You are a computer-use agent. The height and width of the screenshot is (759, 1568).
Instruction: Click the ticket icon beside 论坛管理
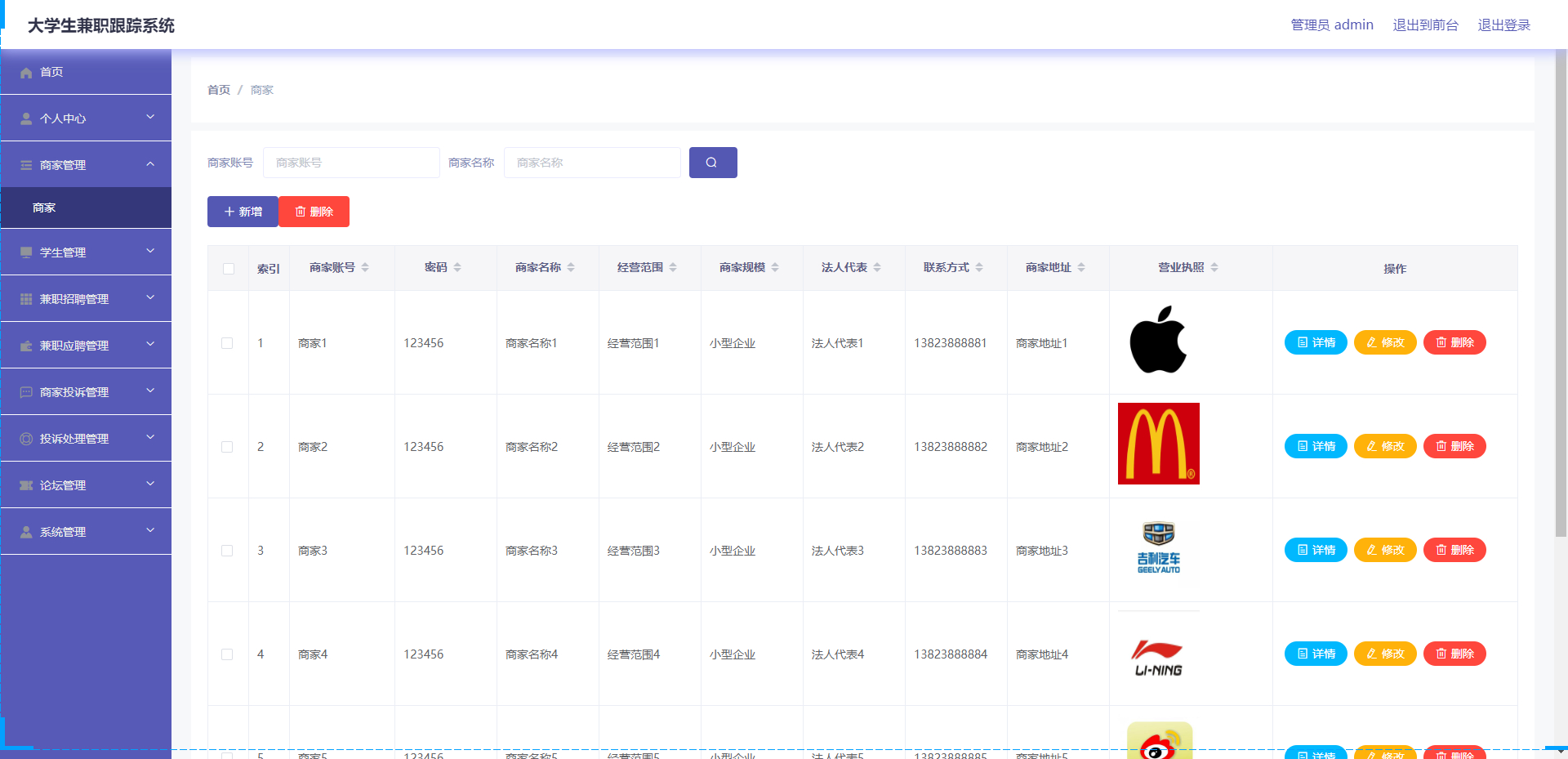(26, 486)
